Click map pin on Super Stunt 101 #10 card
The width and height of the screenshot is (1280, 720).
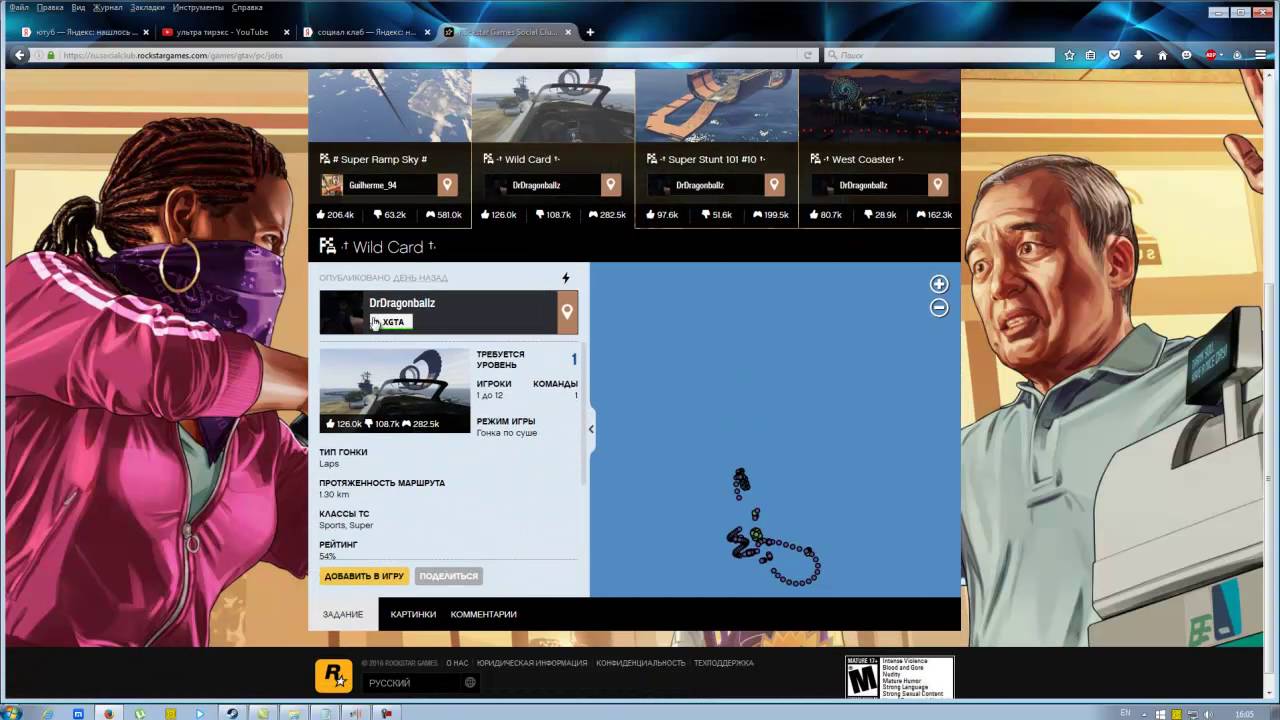(773, 185)
